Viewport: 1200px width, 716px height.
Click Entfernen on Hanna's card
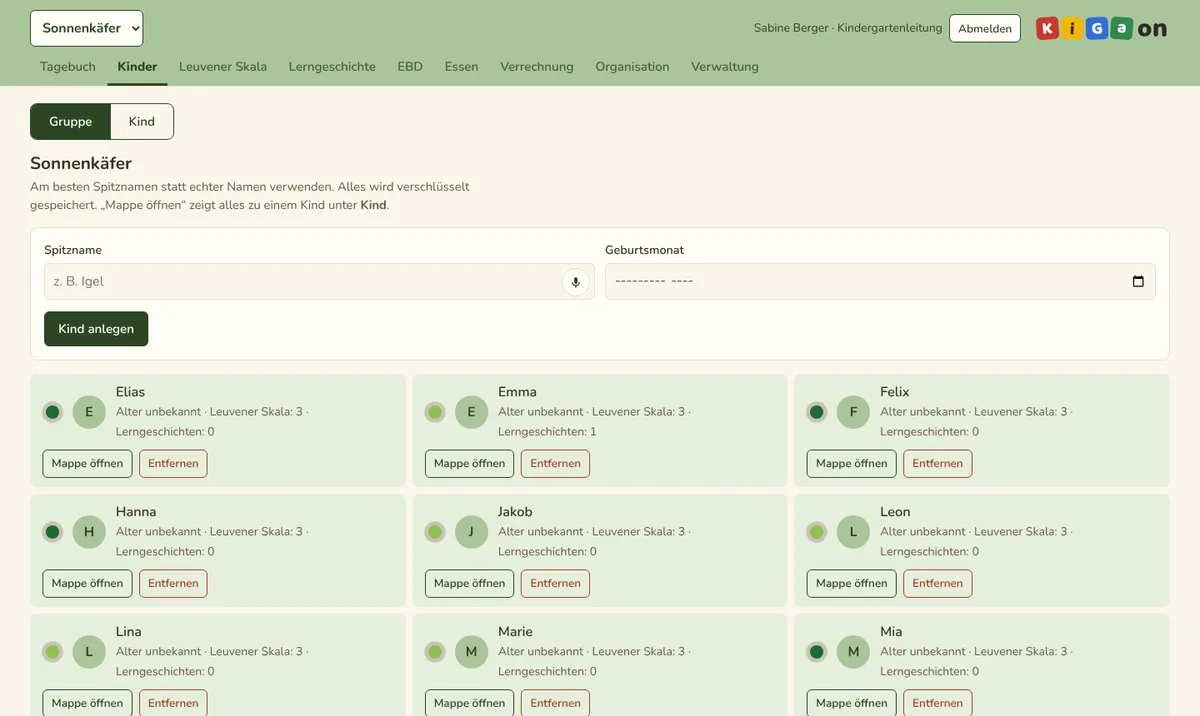tap(173, 584)
